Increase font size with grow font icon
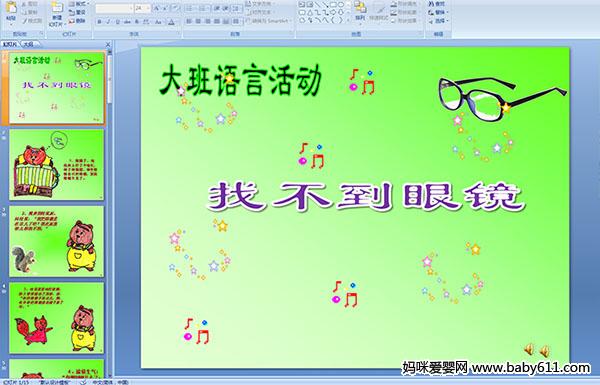Screen dimensions: 600x385 157,8
